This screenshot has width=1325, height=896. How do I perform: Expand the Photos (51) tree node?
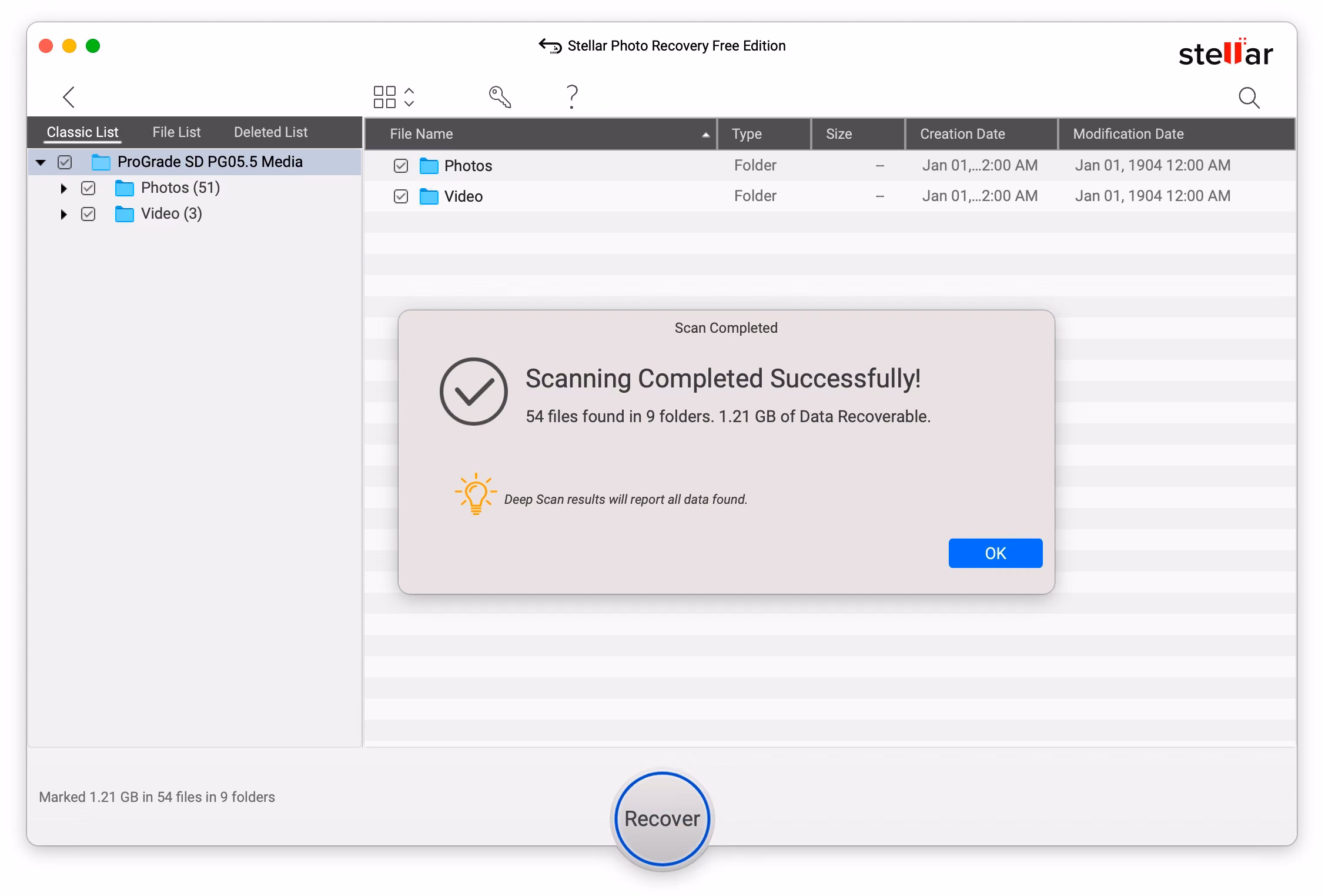point(63,188)
